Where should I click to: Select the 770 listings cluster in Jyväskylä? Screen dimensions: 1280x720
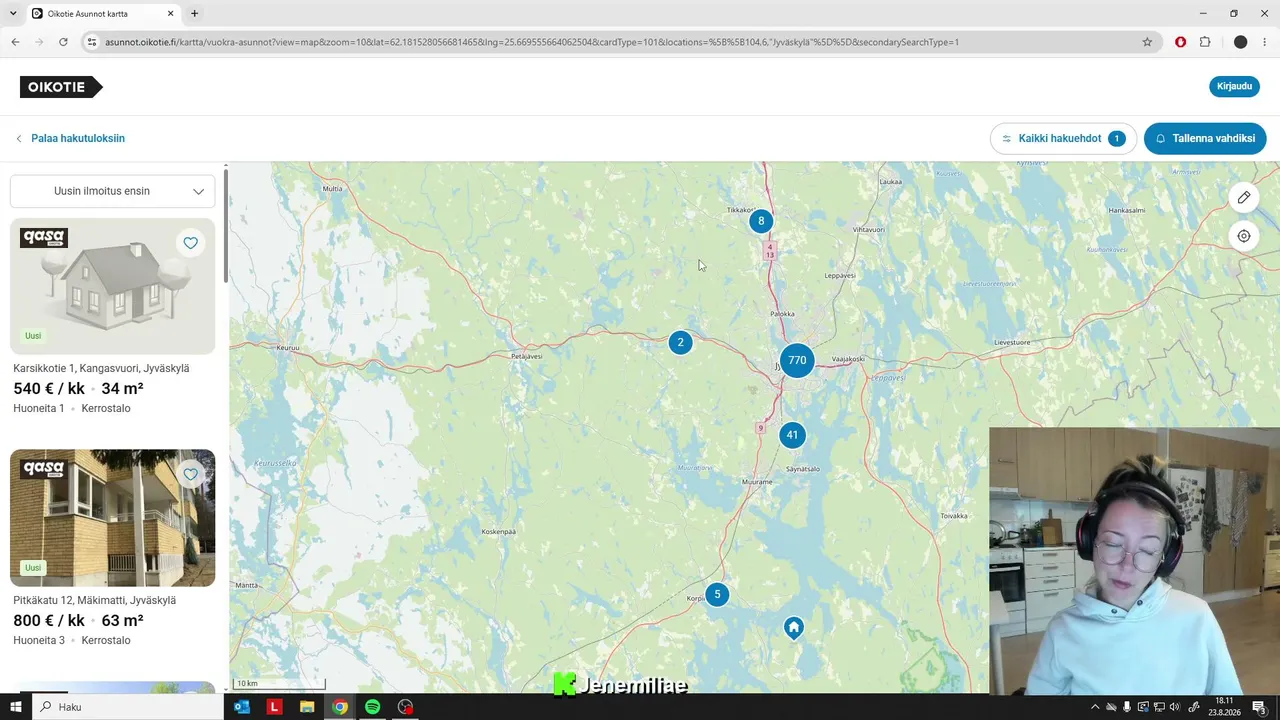(797, 360)
